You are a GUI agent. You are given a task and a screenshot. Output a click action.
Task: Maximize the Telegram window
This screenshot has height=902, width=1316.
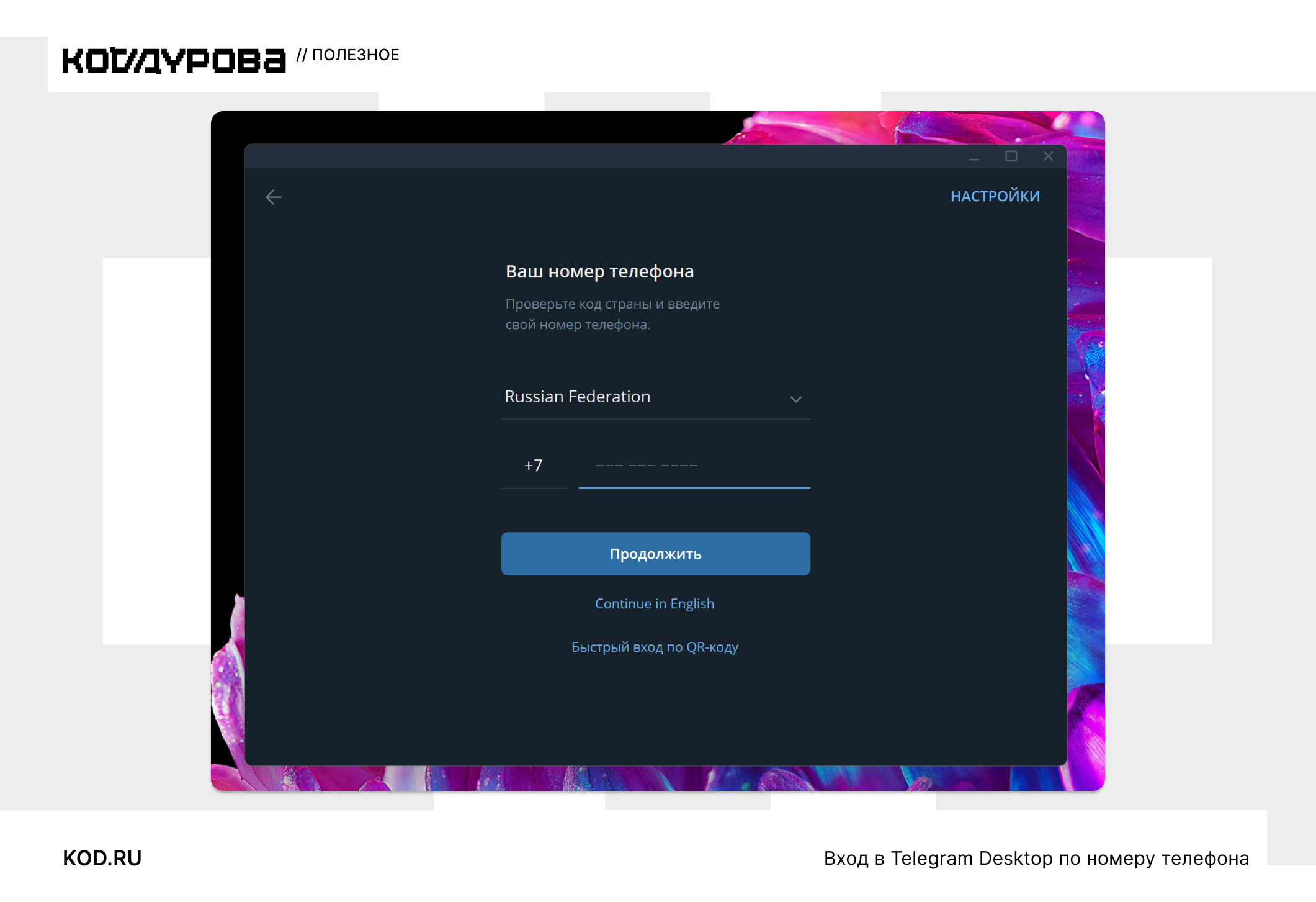pos(1011,156)
